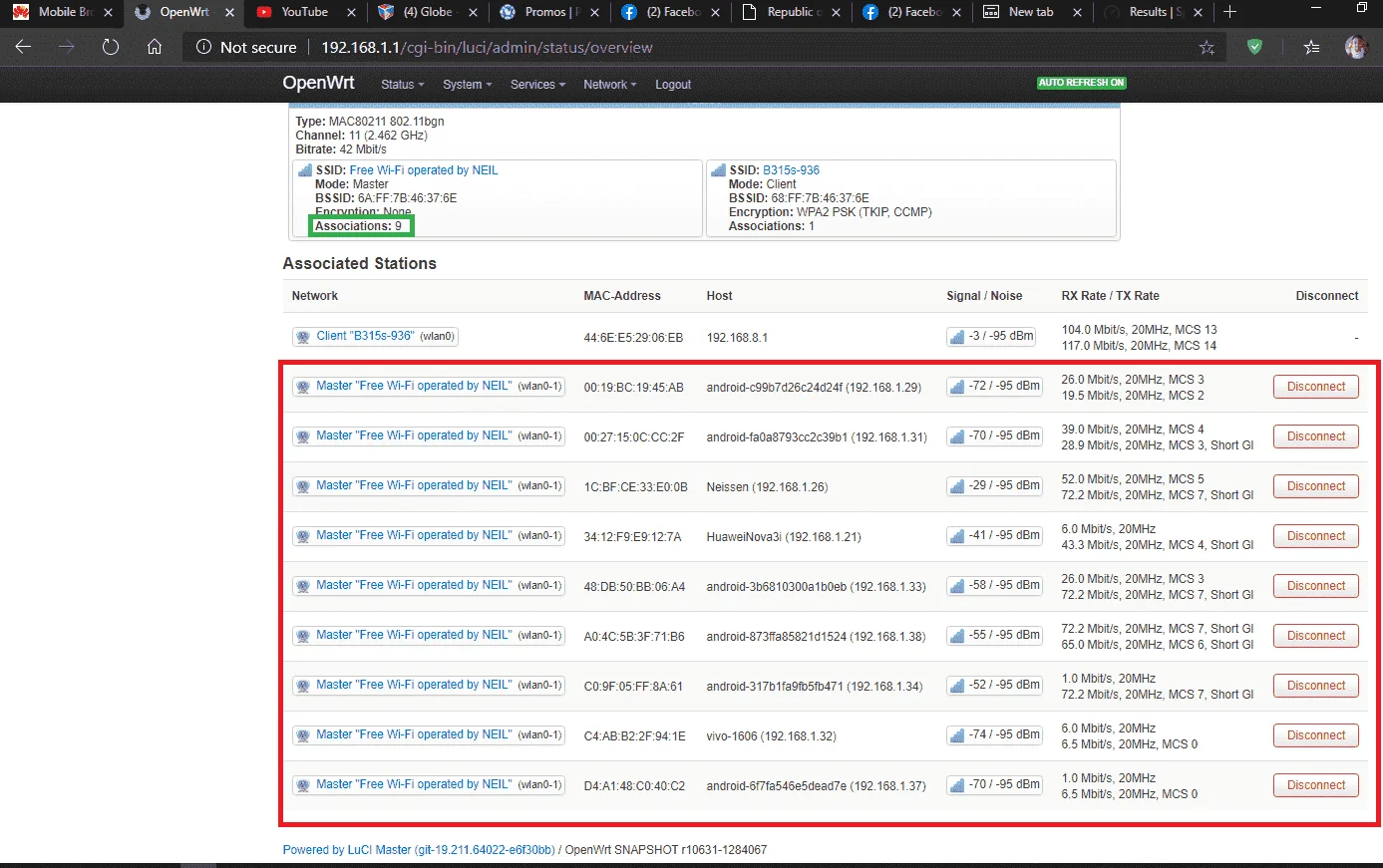The image size is (1383, 868).
Task: Select MAC address 44:6E:E5:29:06:EB
Action: (633, 338)
